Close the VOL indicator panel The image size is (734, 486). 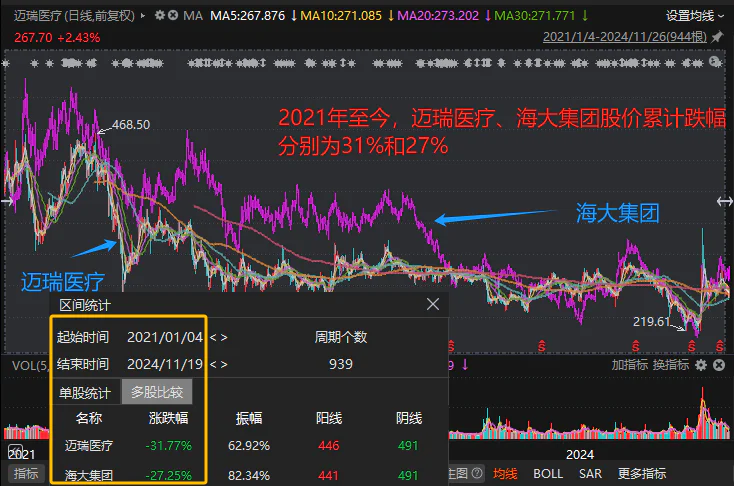tap(719, 366)
